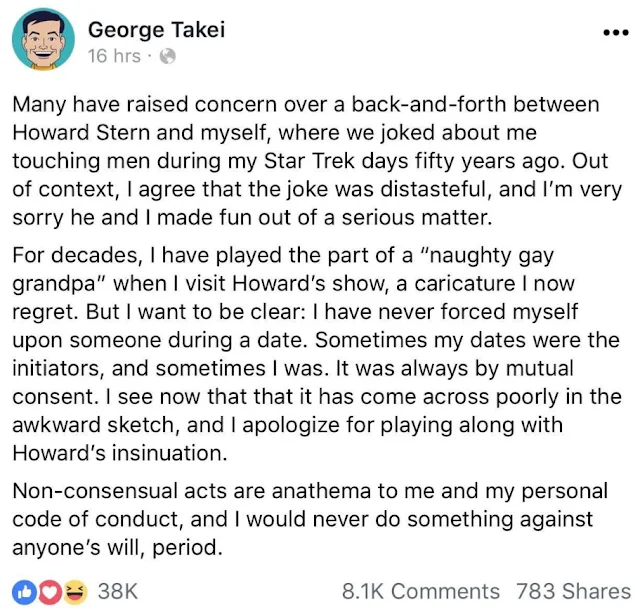Click the globe public-audience icon
The height and width of the screenshot is (609, 640).
tap(168, 57)
